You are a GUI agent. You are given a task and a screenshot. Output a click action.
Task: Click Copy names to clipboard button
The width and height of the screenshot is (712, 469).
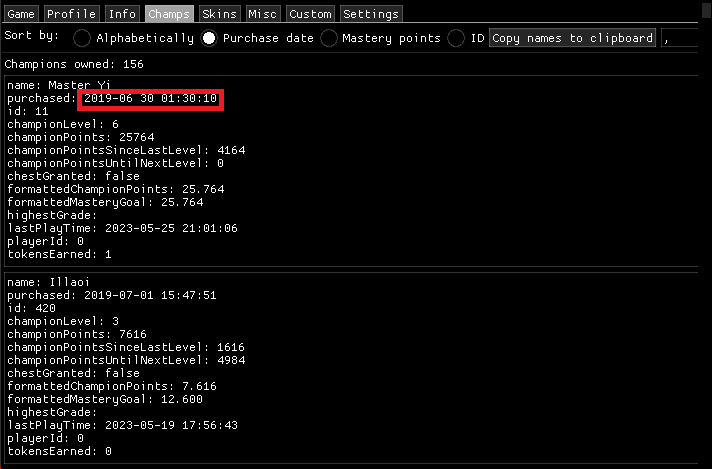coord(572,38)
